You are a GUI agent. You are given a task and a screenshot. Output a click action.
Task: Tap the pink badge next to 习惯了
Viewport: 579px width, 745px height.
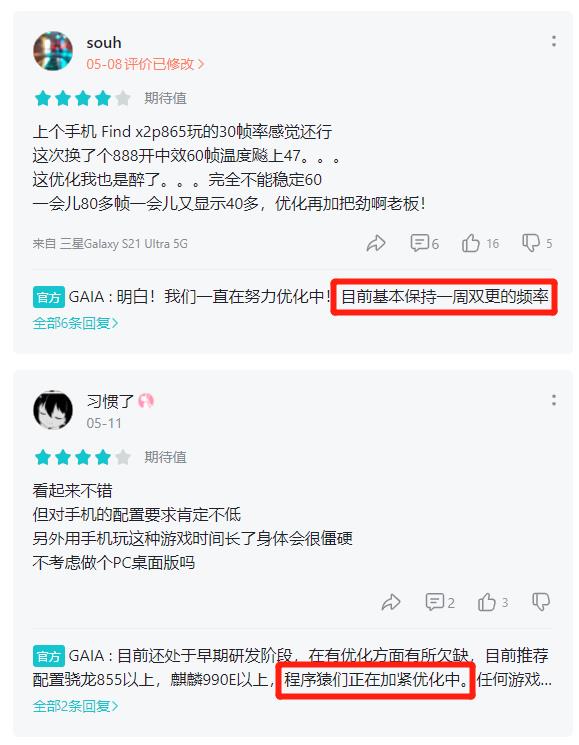tap(146, 401)
